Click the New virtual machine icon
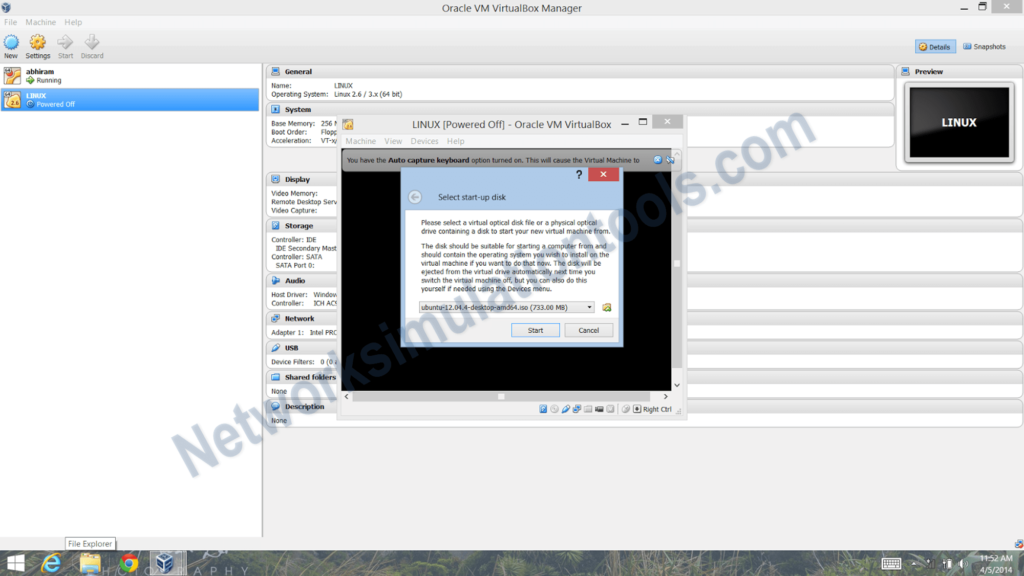The image size is (1024, 576). click(x=10, y=42)
